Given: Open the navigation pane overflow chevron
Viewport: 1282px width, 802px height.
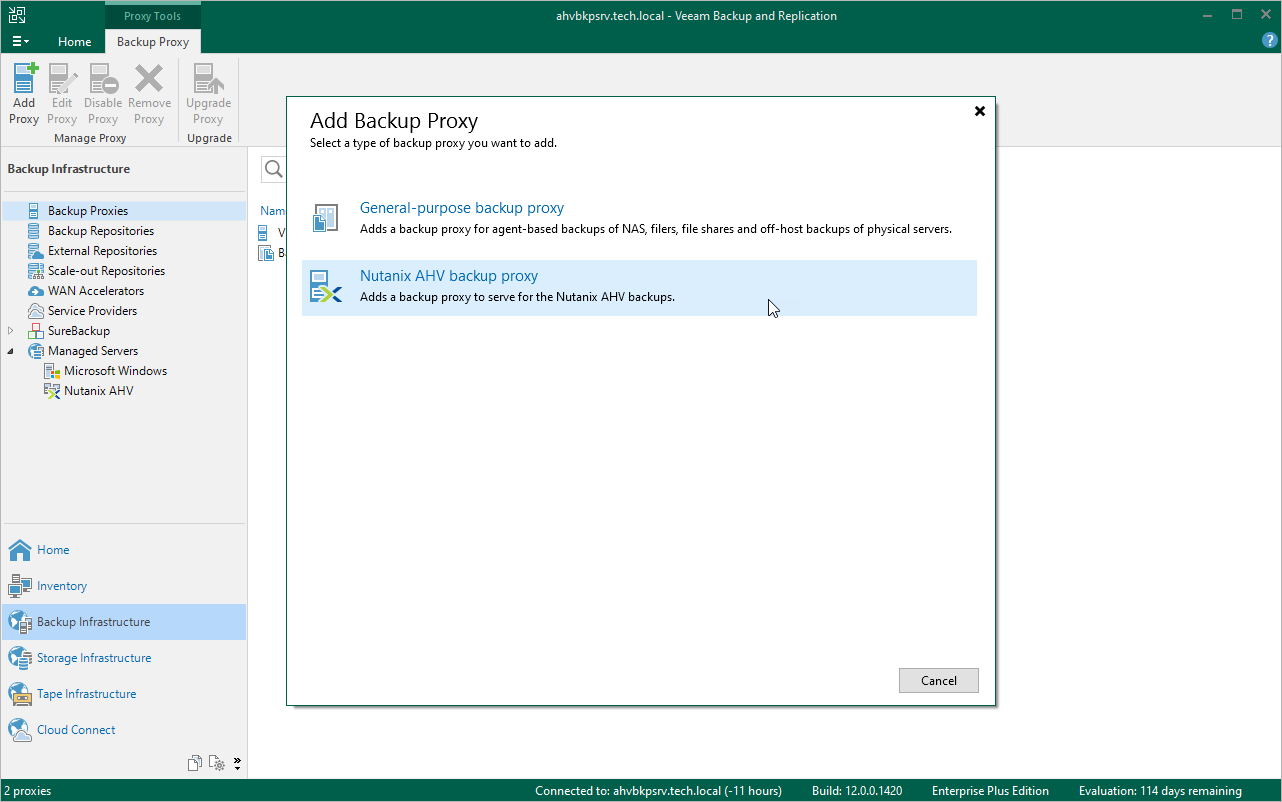Looking at the screenshot, I should pos(237,764).
